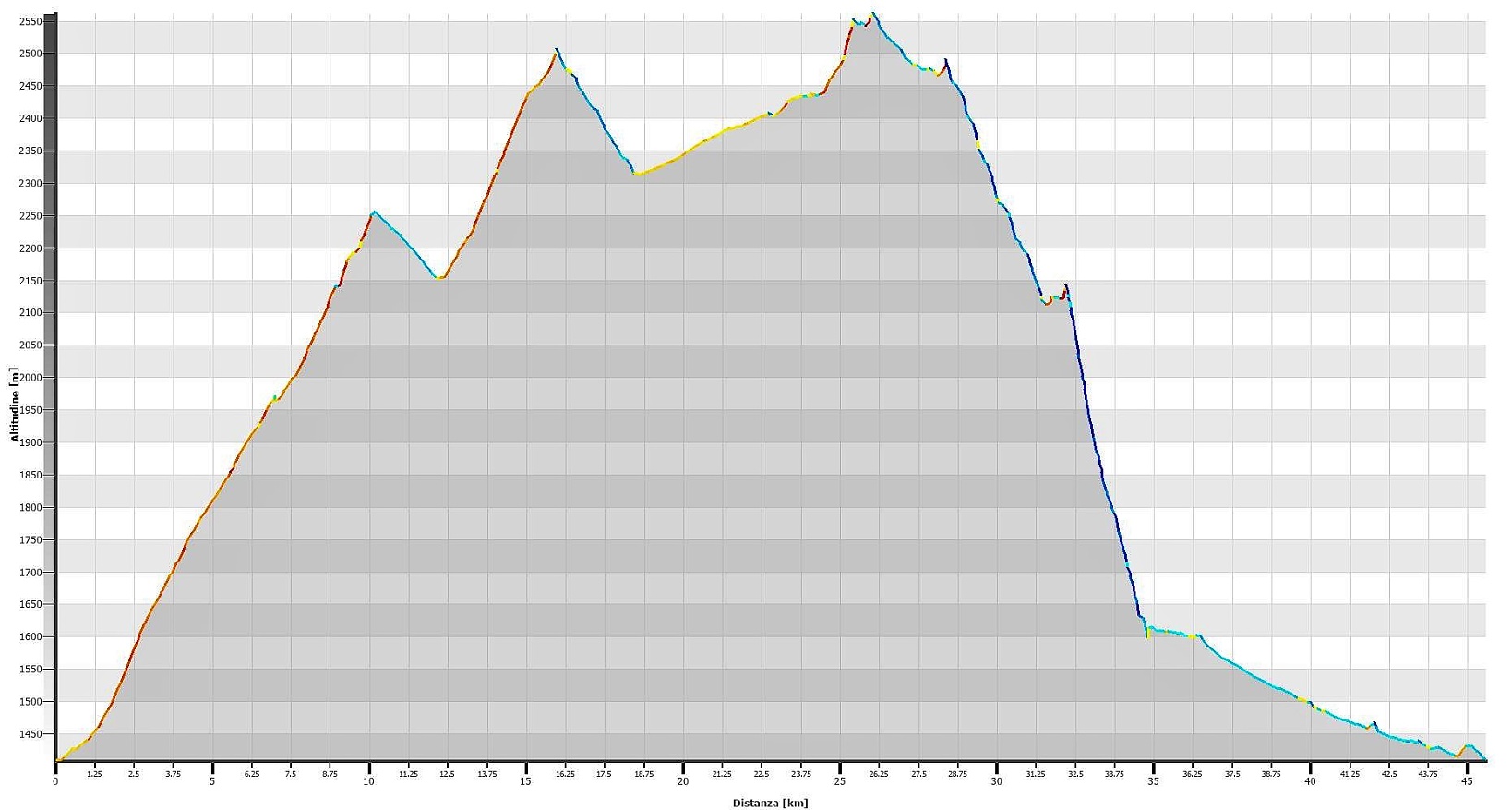This screenshot has height=810, width=1512.
Task: Click the valley low point near 18.5 km
Action: tap(635, 173)
